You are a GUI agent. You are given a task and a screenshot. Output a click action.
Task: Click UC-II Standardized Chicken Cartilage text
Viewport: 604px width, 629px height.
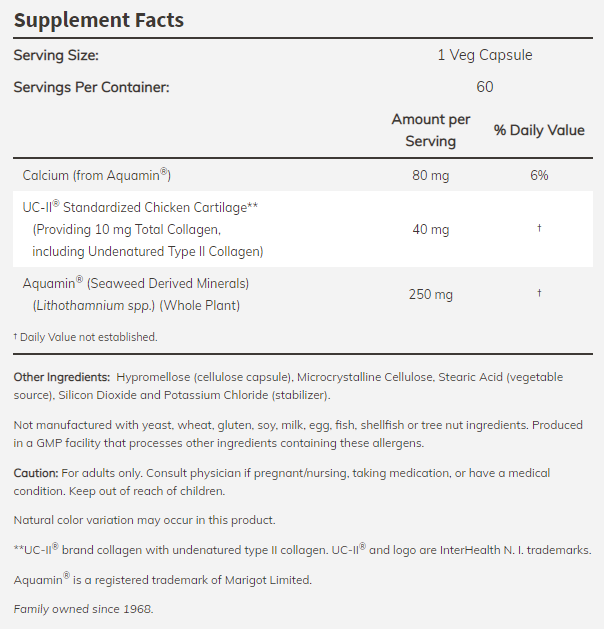140,207
